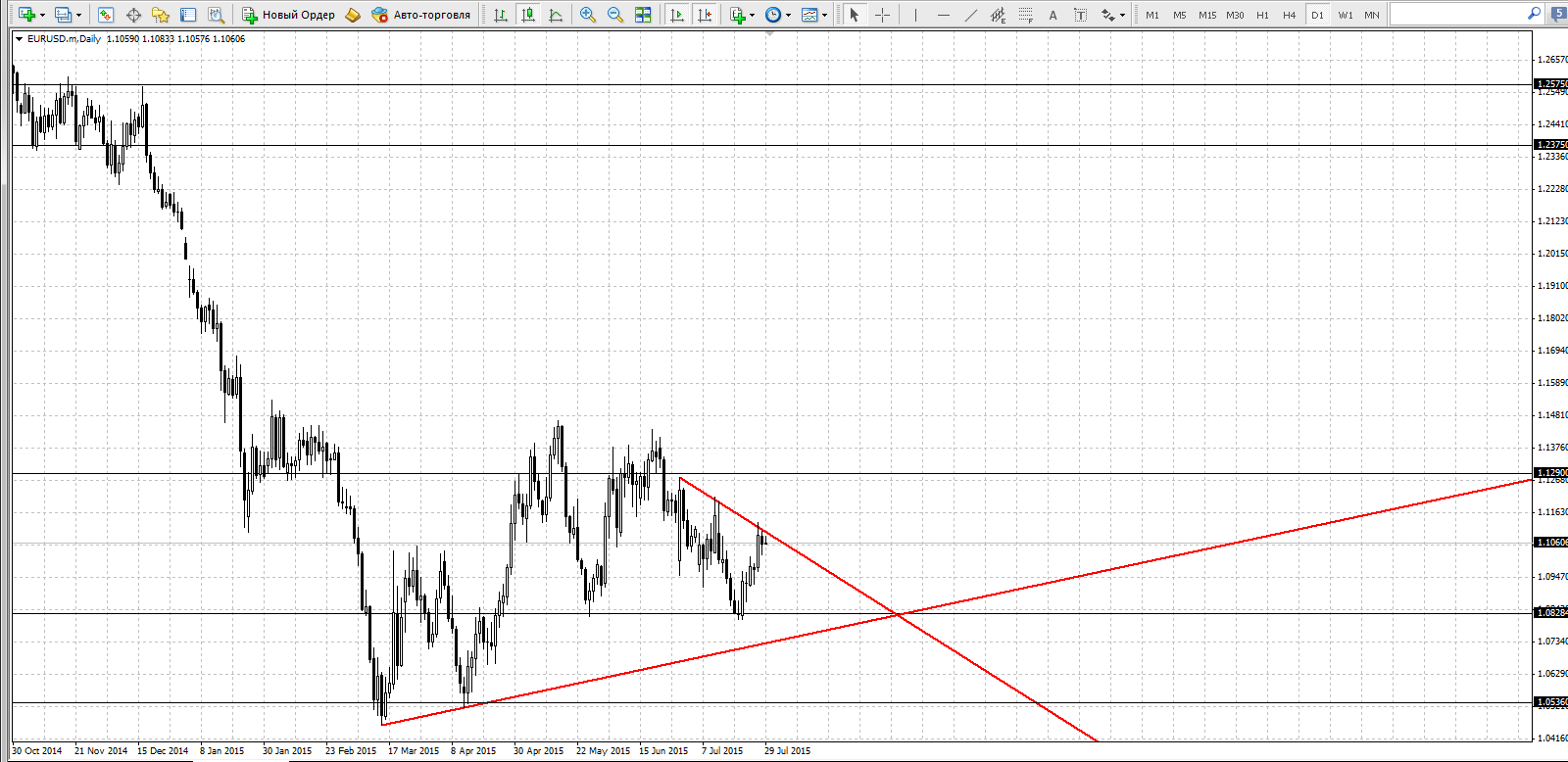Viewport: 1568px width, 762px height.
Task: Switch to the M30 timeframe
Action: point(1235,15)
